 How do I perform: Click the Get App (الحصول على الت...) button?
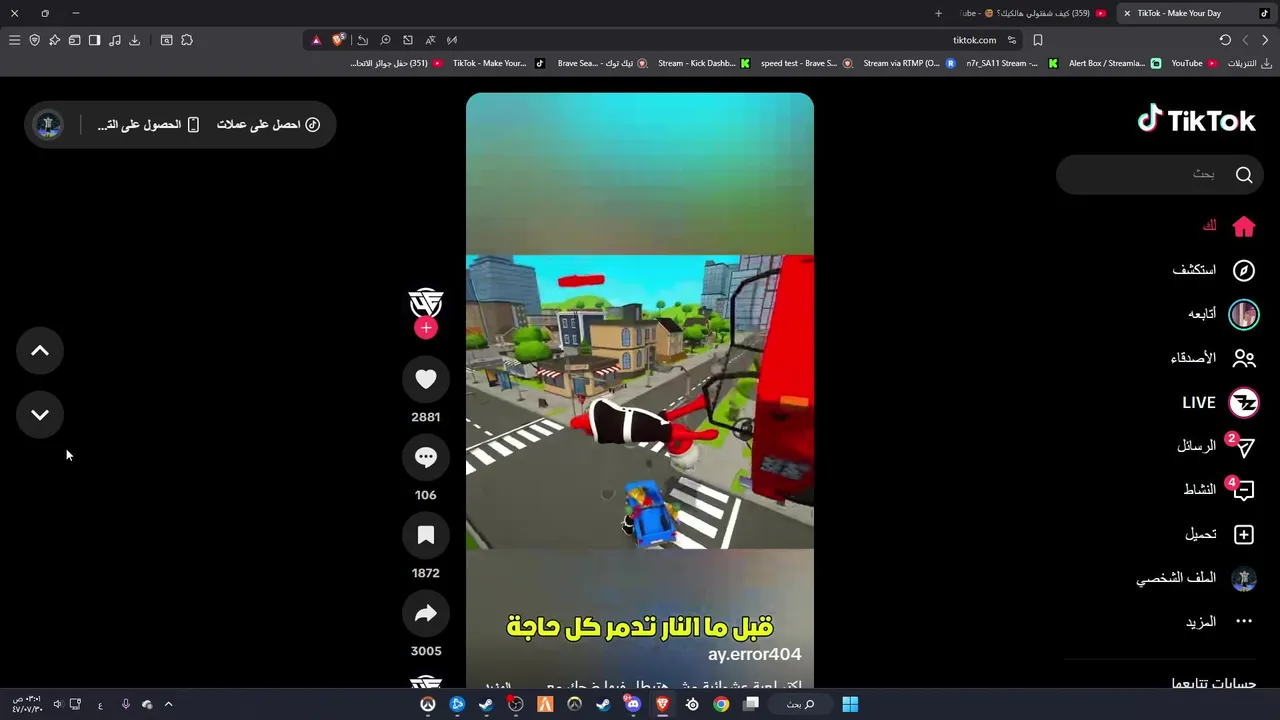(148, 125)
